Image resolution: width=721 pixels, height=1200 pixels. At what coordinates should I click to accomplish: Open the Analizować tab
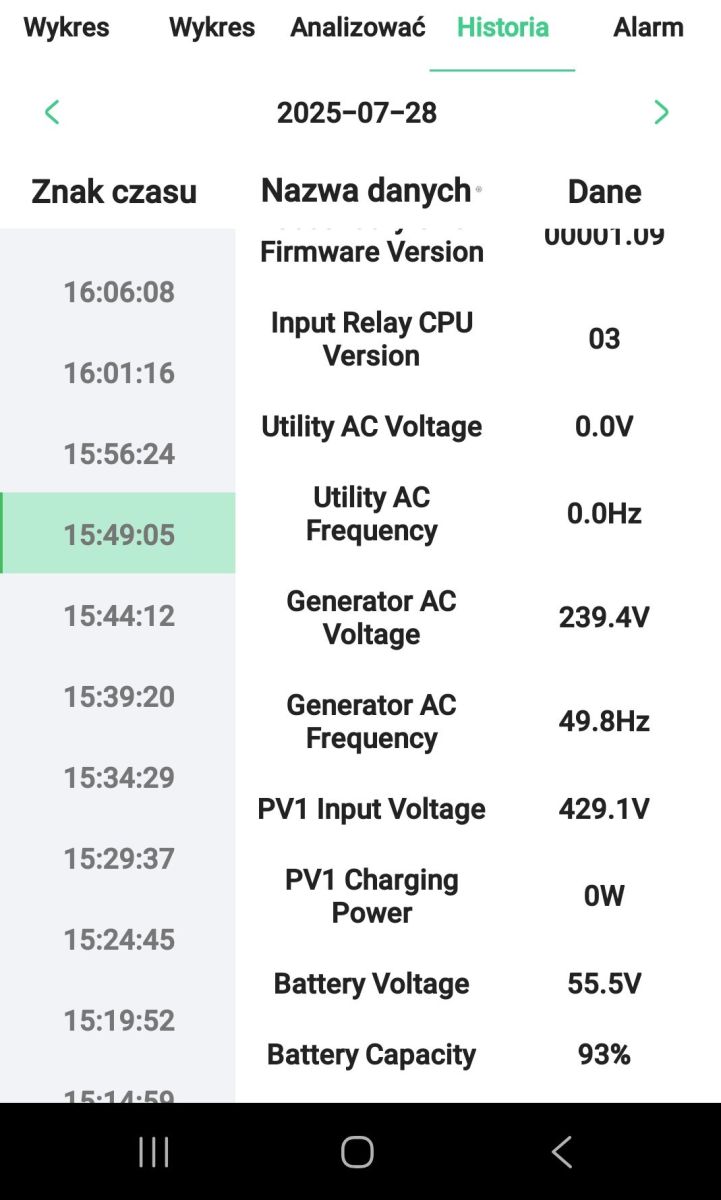point(358,27)
